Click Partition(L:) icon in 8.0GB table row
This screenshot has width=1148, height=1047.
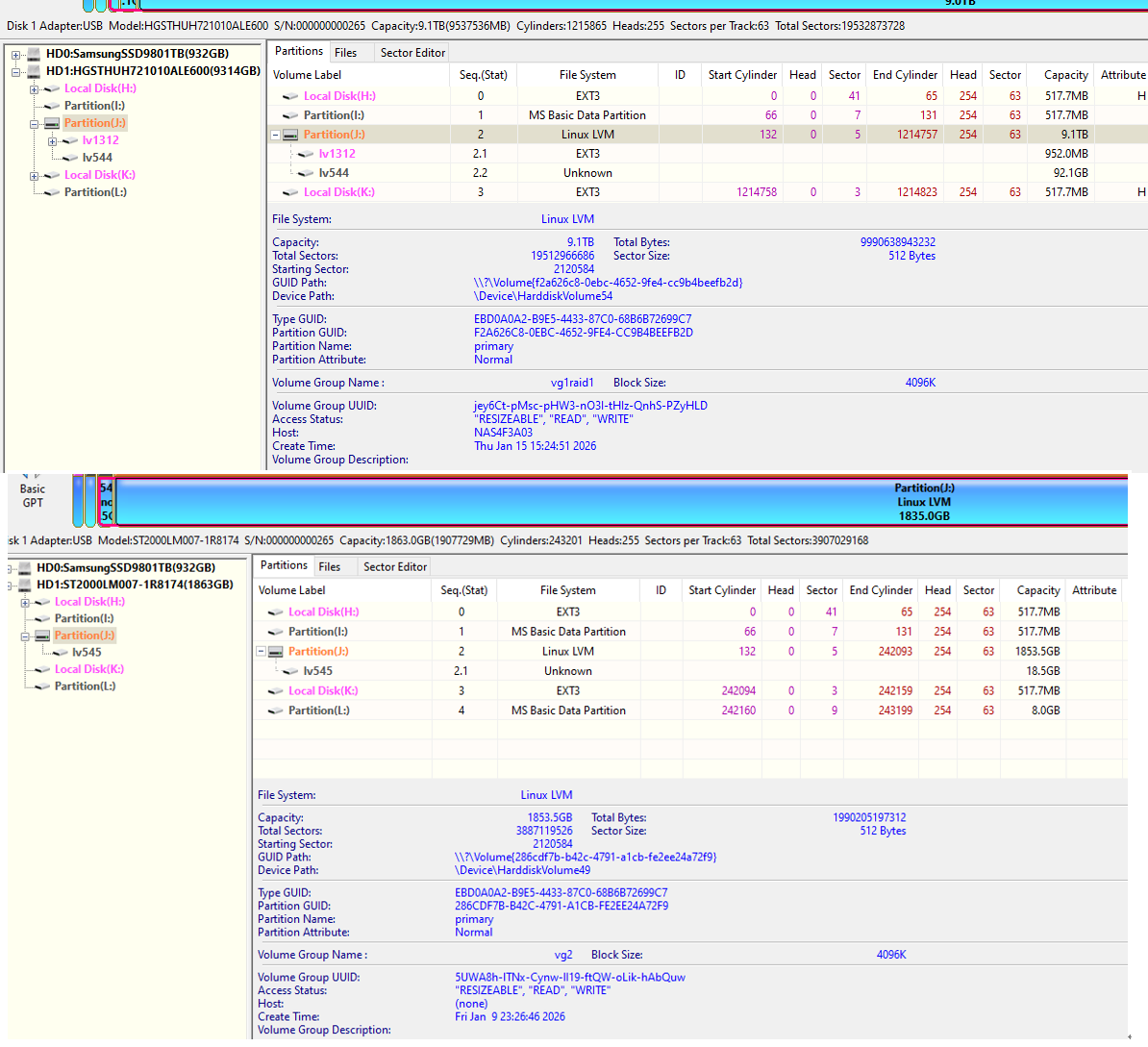coord(275,710)
